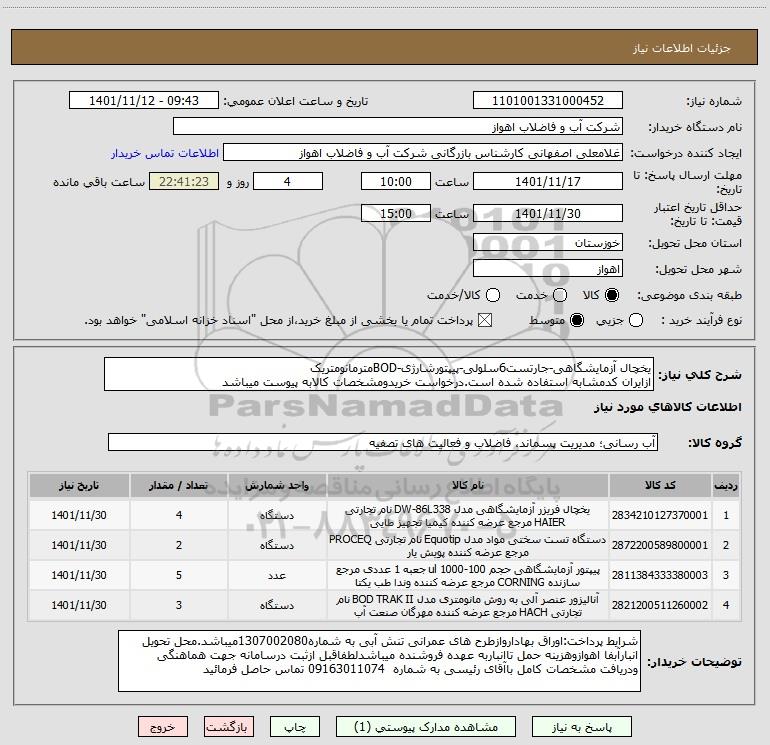This screenshot has height=745, width=770.
Task: Select the 'جزیی' purchase type radio
Action: pos(636,320)
